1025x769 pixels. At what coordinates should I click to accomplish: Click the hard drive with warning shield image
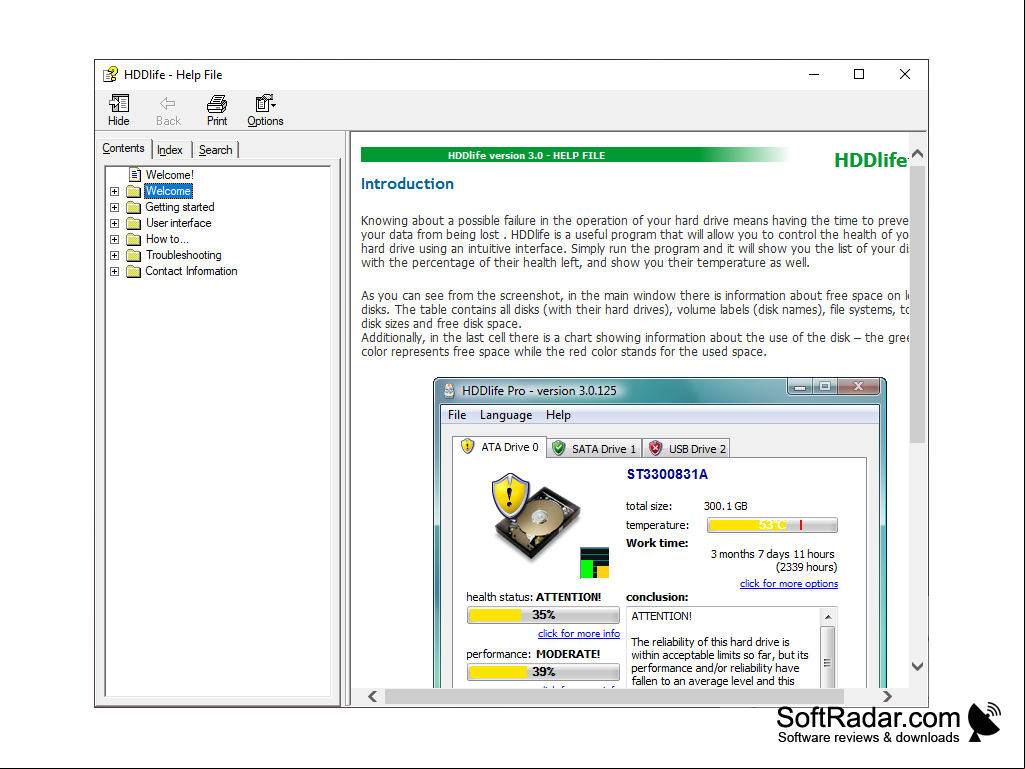(534, 517)
